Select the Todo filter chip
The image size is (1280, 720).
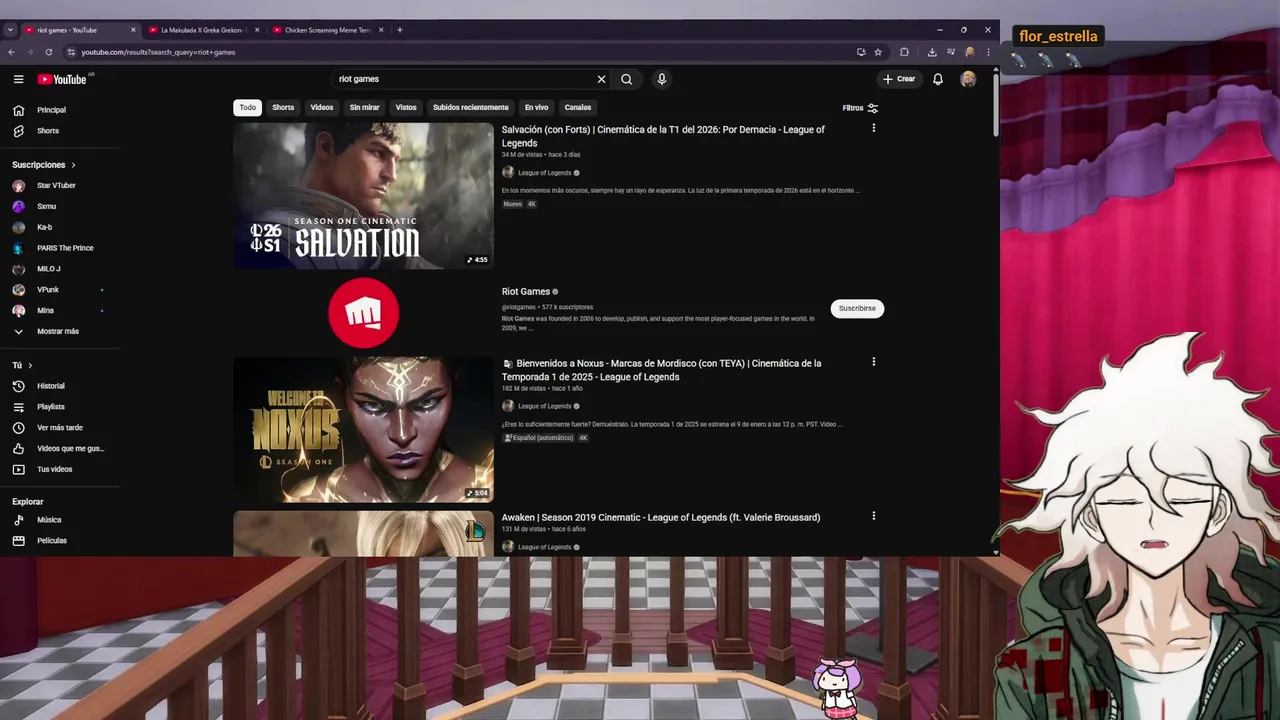(x=247, y=108)
